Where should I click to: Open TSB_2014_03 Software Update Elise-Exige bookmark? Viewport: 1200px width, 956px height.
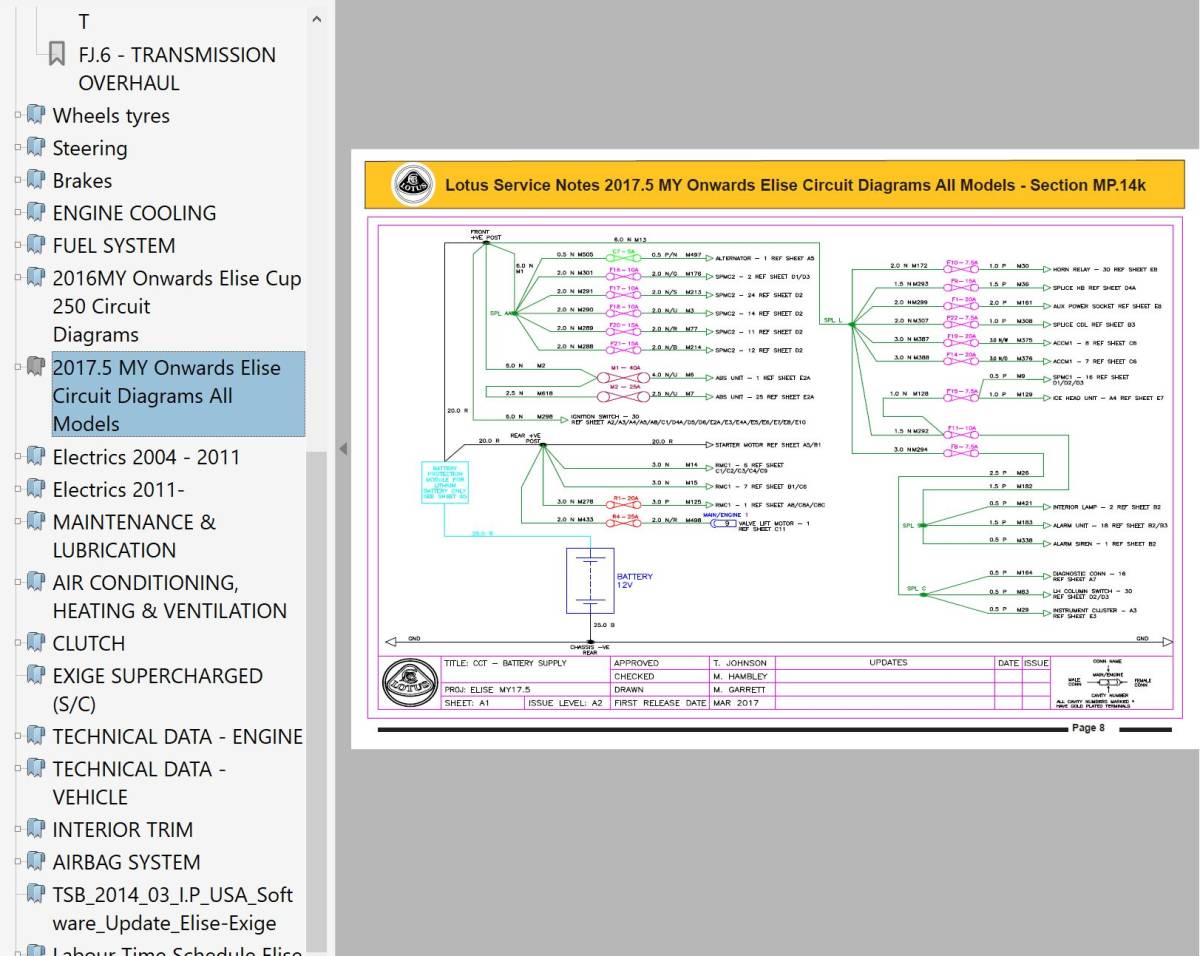(x=172, y=909)
